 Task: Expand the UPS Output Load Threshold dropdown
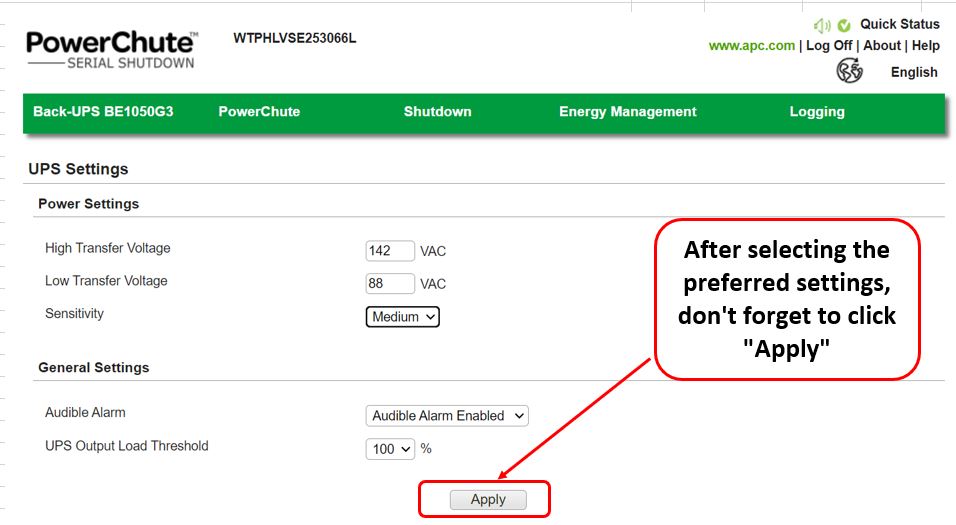(x=390, y=449)
